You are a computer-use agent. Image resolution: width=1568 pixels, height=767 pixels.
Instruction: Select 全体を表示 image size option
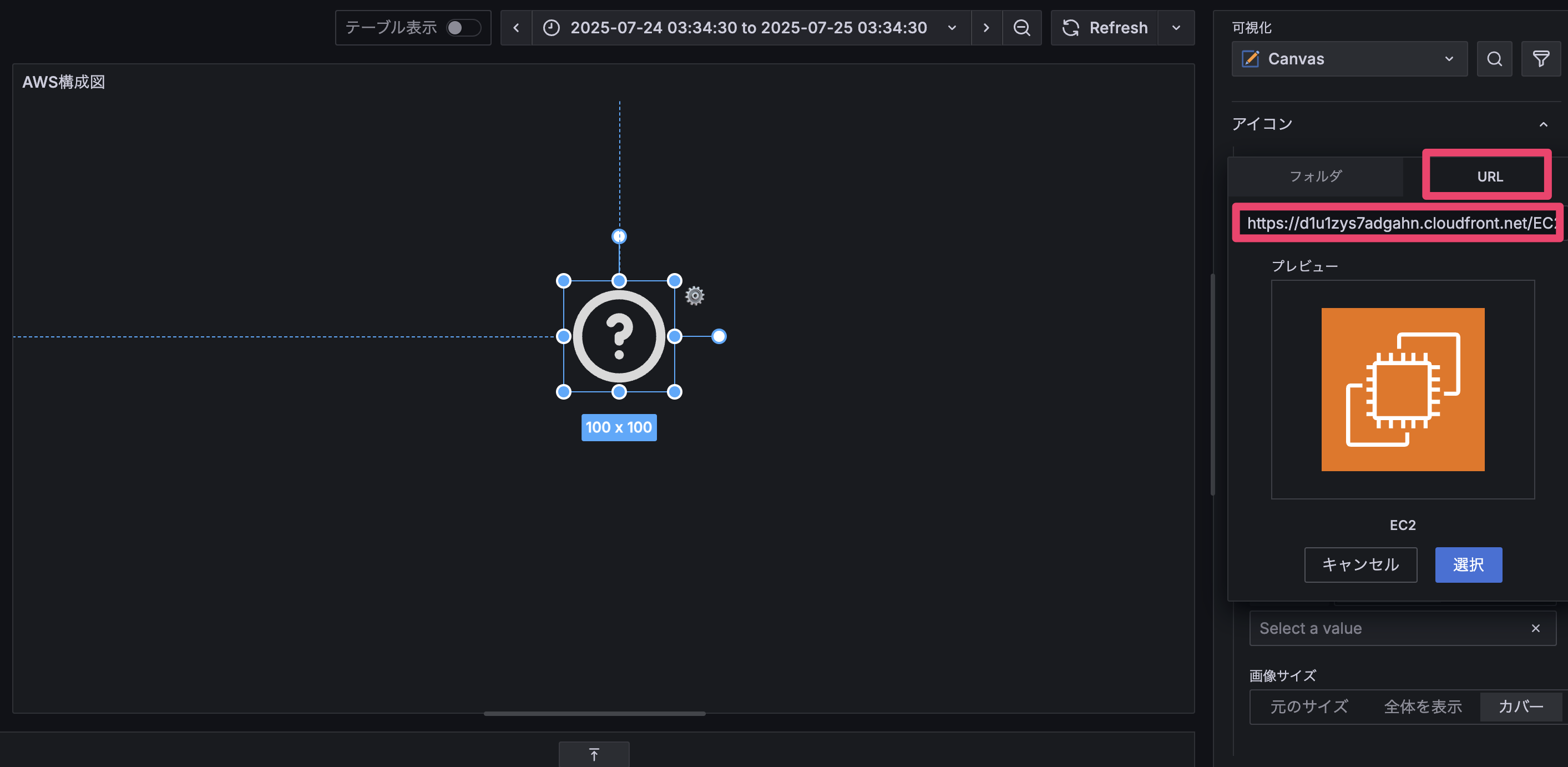[x=1423, y=707]
